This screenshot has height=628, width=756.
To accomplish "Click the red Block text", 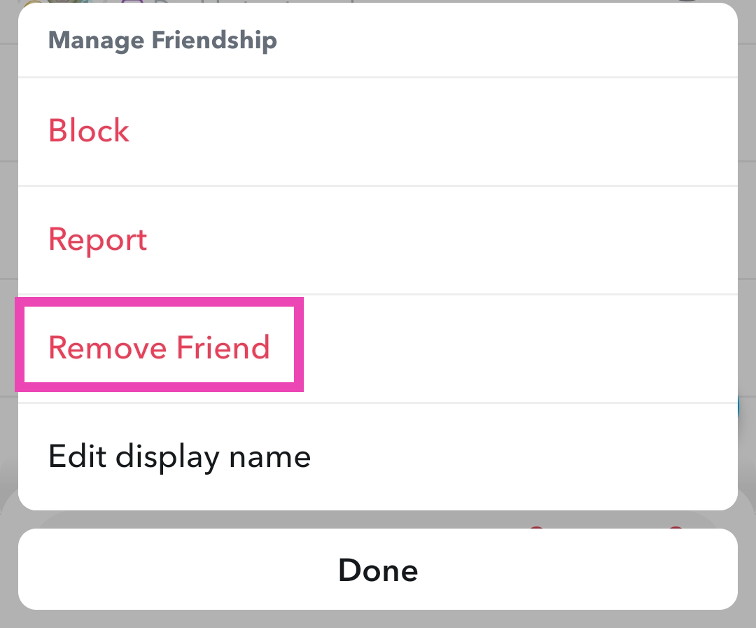I will pyautogui.click(x=89, y=131).
